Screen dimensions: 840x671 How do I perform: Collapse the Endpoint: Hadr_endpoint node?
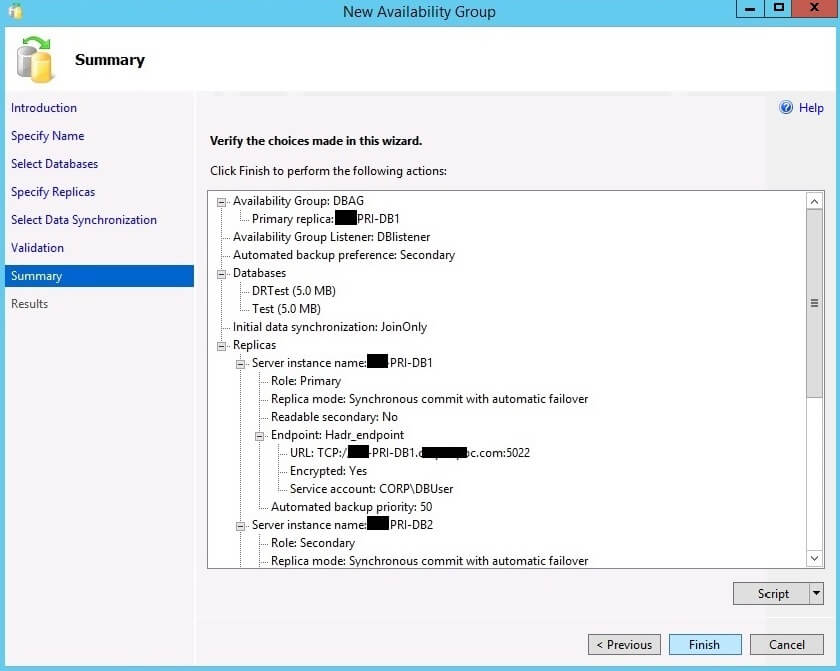tap(260, 435)
